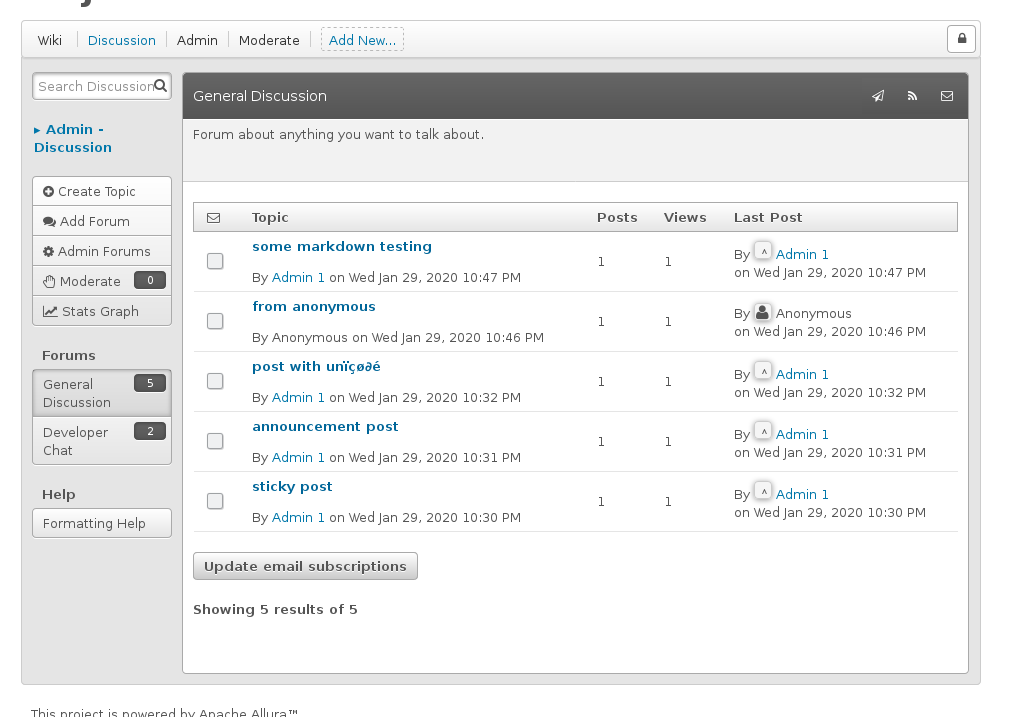Click the Anonymous user avatar icon

[x=763, y=313]
